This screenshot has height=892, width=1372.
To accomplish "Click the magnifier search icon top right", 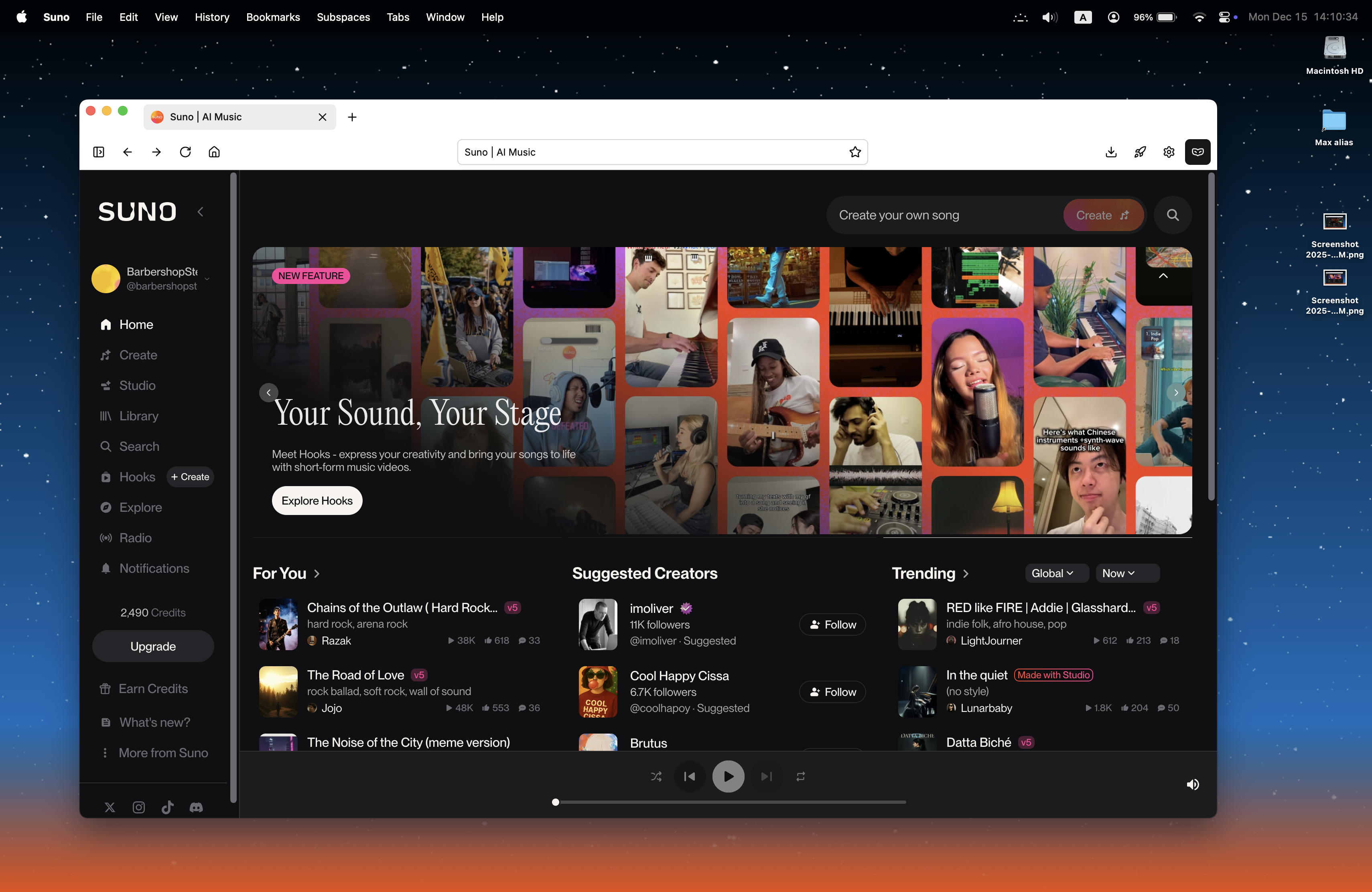I will pos(1172,215).
